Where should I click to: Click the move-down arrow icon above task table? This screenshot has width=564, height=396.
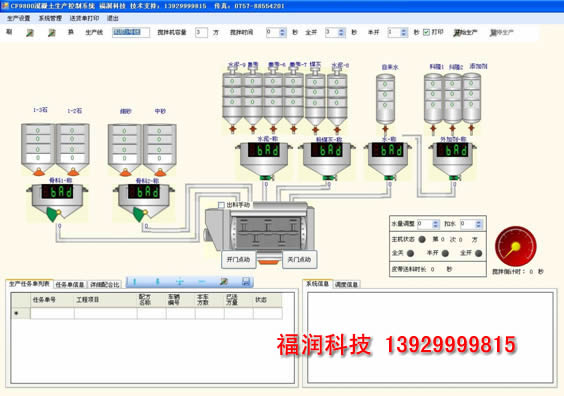pyautogui.click(x=157, y=282)
